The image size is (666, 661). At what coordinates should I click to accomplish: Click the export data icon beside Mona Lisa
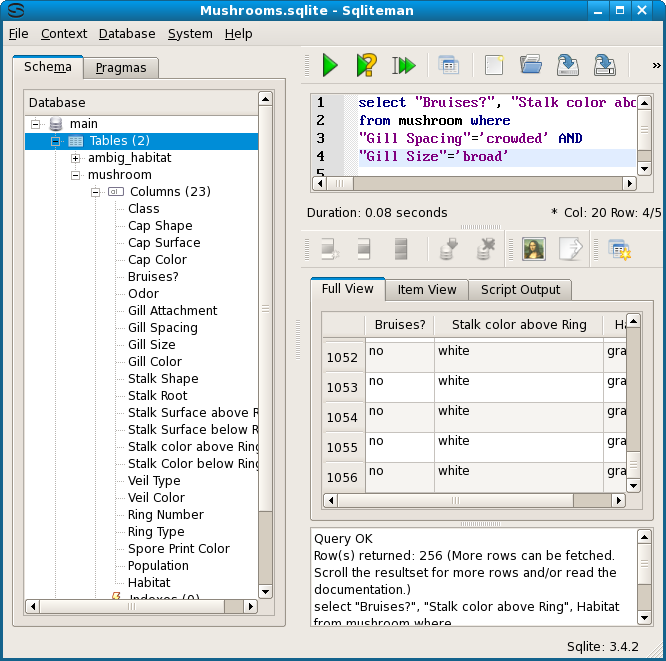[570, 249]
